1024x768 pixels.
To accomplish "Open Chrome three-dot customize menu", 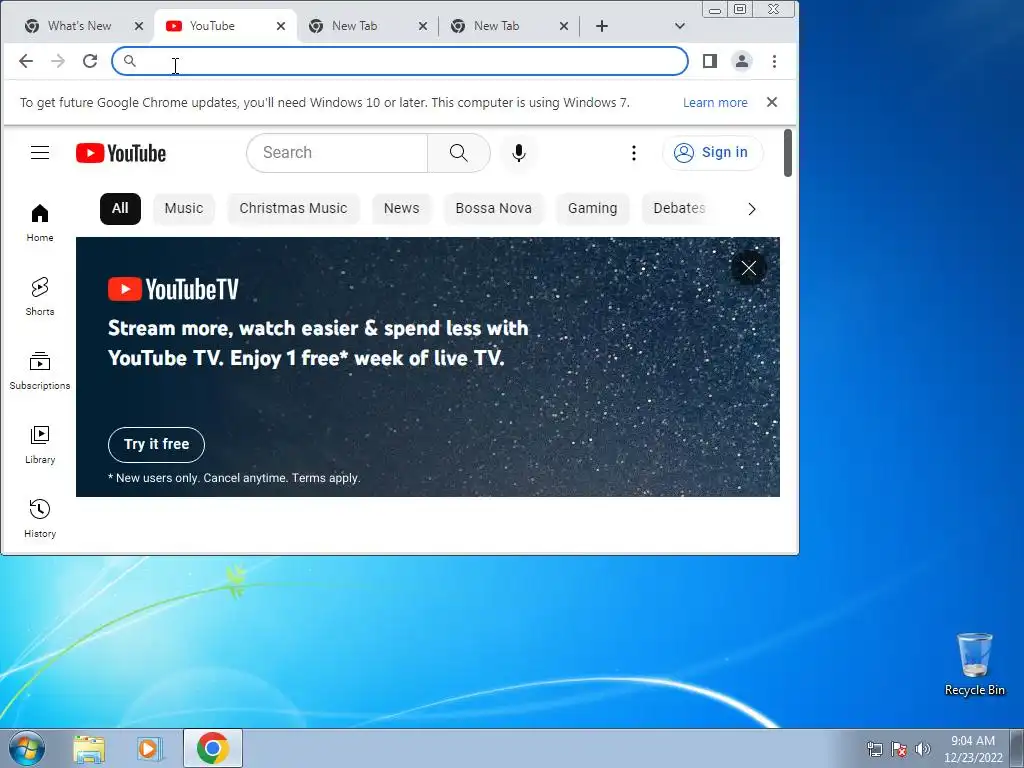I will coord(775,61).
